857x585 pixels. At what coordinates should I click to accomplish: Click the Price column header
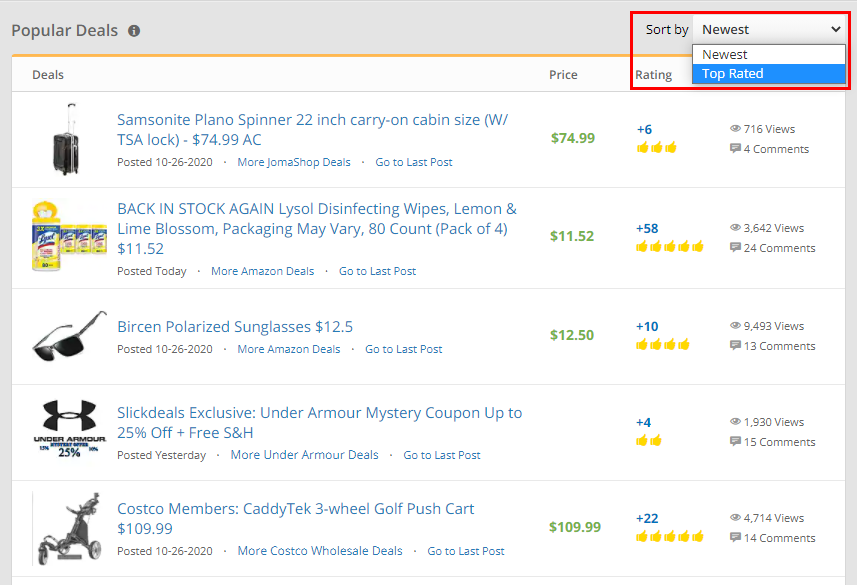click(x=563, y=75)
